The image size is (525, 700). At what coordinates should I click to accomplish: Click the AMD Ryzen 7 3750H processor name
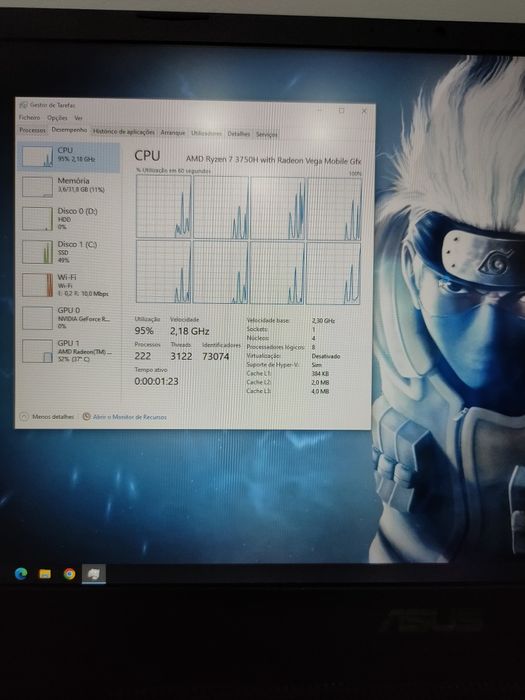pyautogui.click(x=273, y=160)
